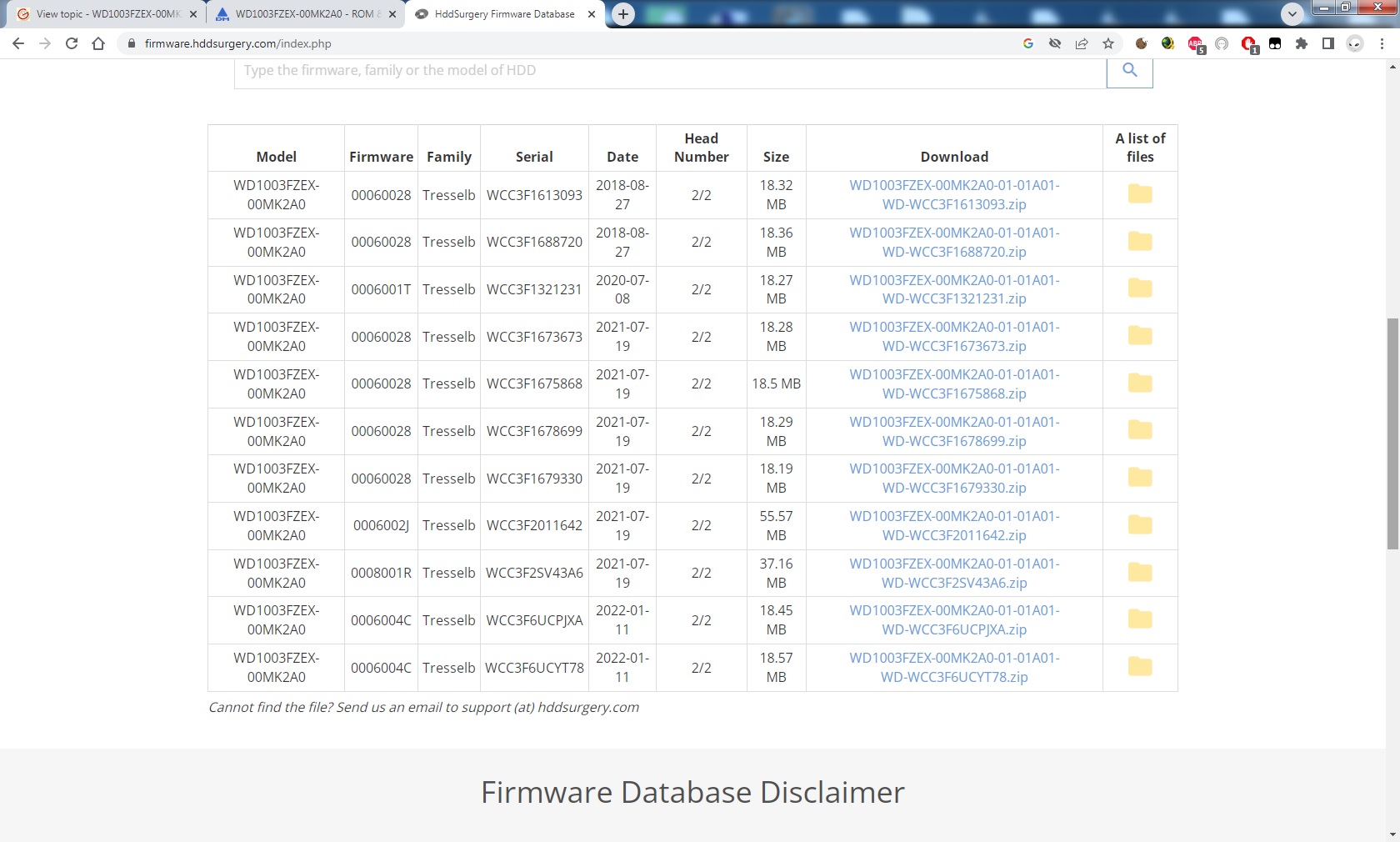1400x842 pixels.
Task: Select firmware cell 0008001R
Action: (x=381, y=573)
